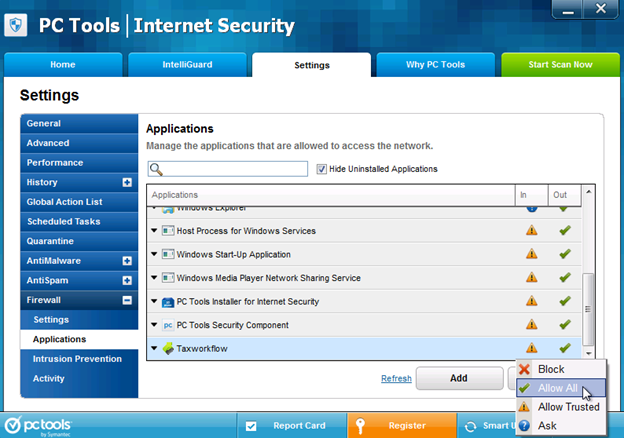This screenshot has width=624, height=438.
Task: Click Windows Media Player Network Sharing icon
Action: (x=168, y=278)
